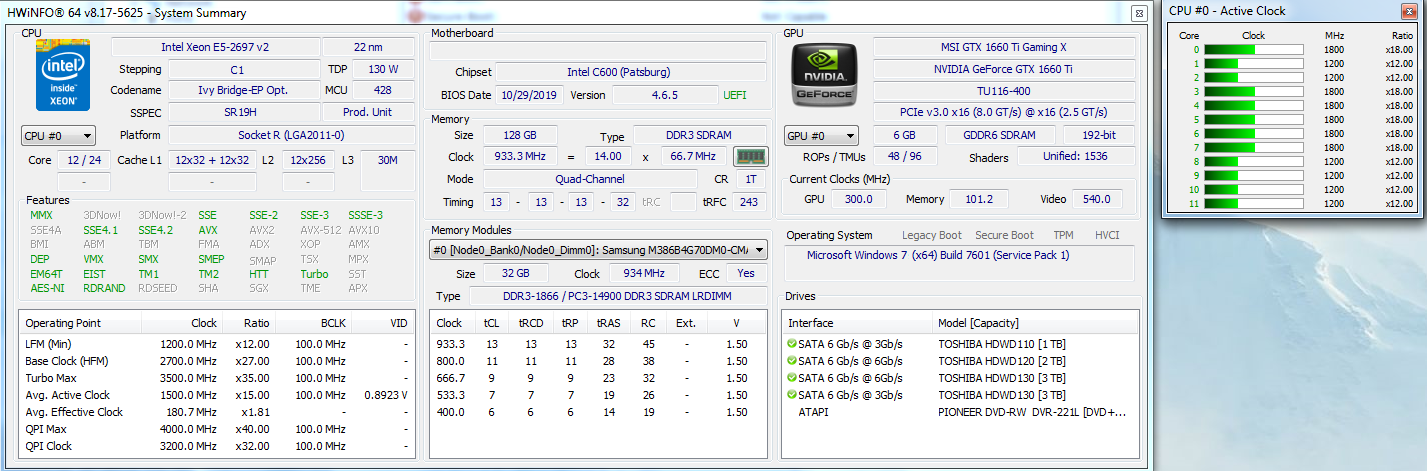The height and width of the screenshot is (471, 1427).
Task: Click the tCL column header
Action: [491, 323]
